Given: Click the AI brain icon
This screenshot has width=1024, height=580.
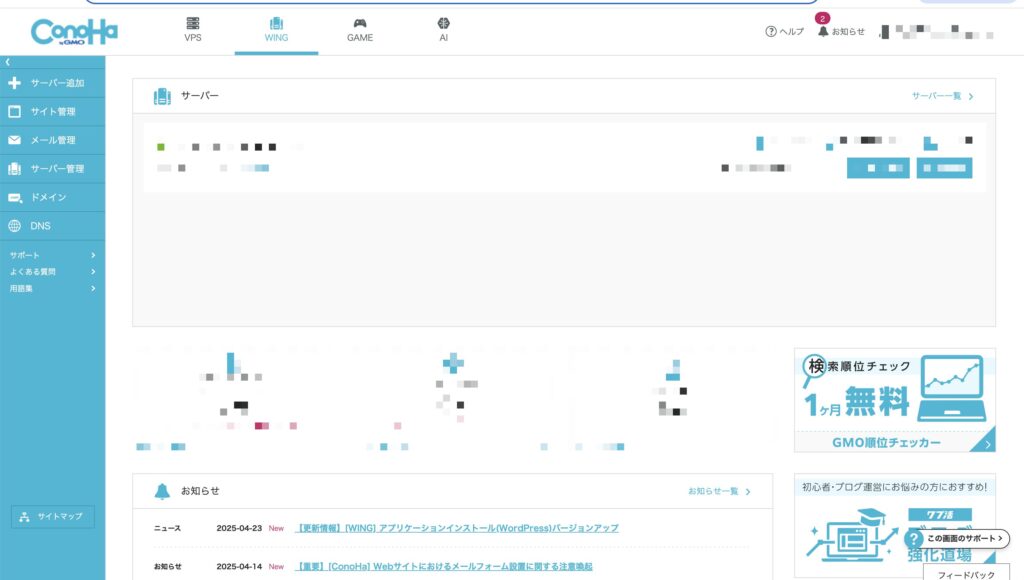Looking at the screenshot, I should click(443, 24).
